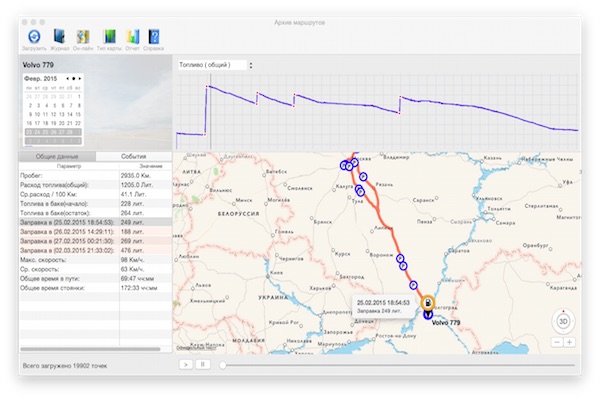Open the Отчет (Report) toolbar icon
The width and height of the screenshot is (600, 400).
(x=131, y=35)
